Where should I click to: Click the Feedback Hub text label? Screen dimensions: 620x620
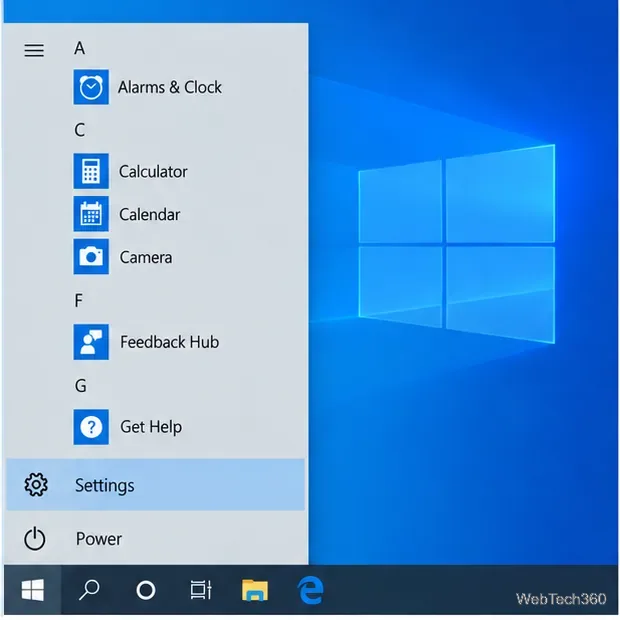(170, 342)
